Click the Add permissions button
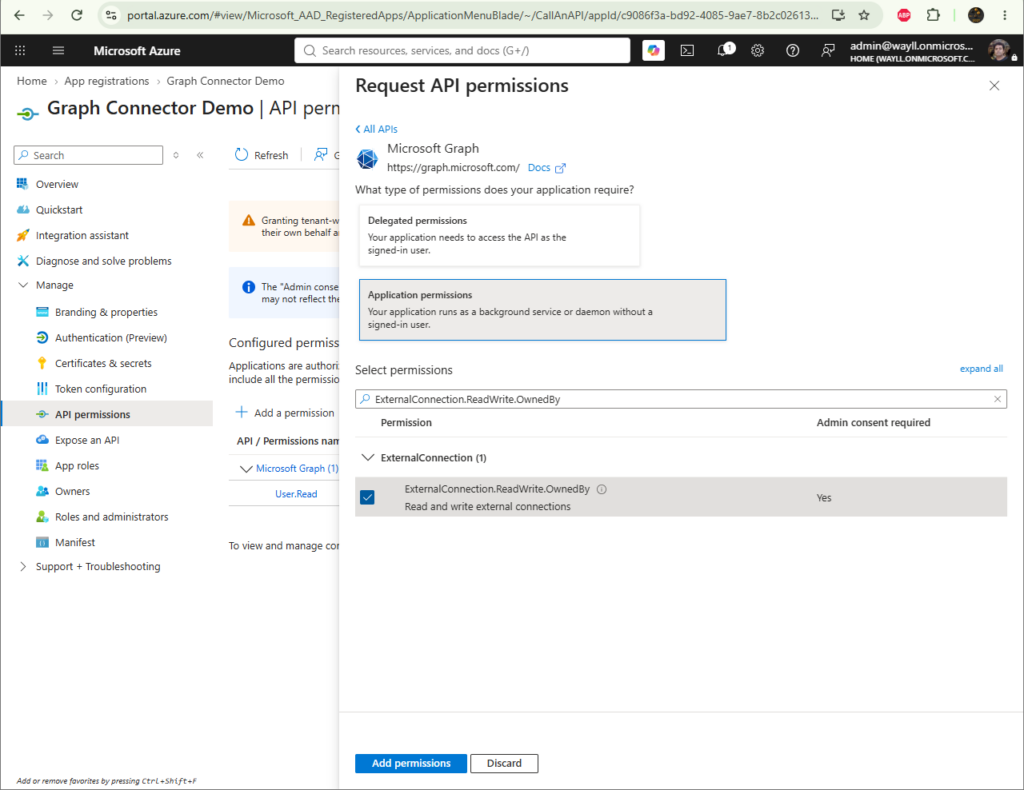1024x790 pixels. coord(411,763)
